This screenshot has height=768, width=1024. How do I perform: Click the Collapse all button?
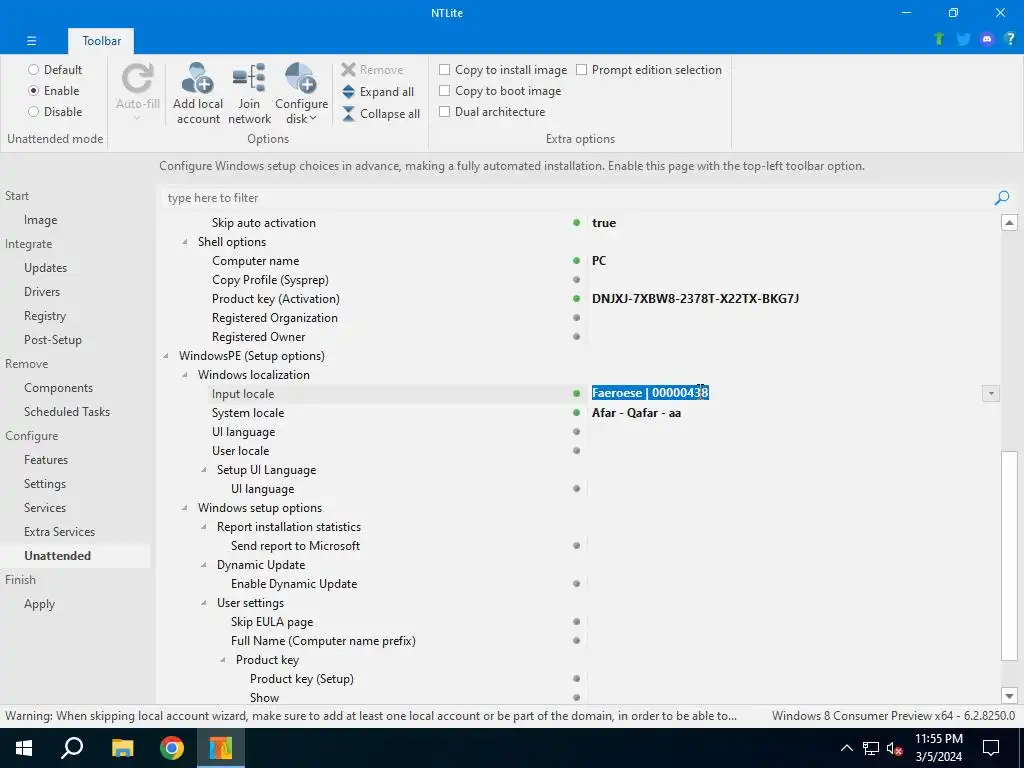tap(381, 114)
